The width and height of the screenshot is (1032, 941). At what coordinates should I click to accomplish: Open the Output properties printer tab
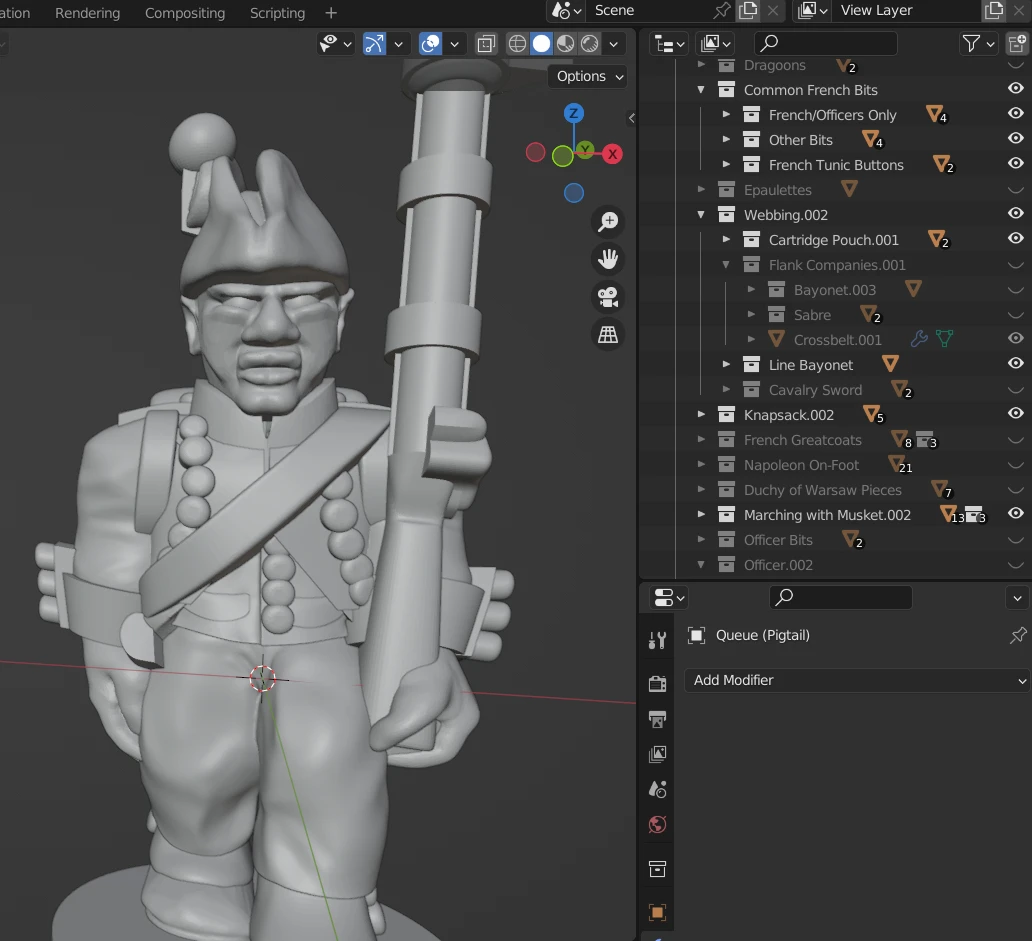point(657,719)
